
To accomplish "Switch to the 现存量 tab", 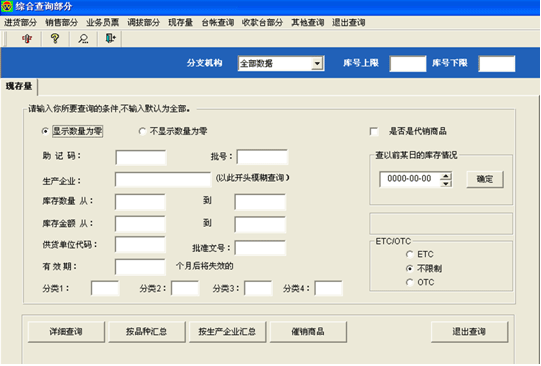I will click(x=19, y=87).
